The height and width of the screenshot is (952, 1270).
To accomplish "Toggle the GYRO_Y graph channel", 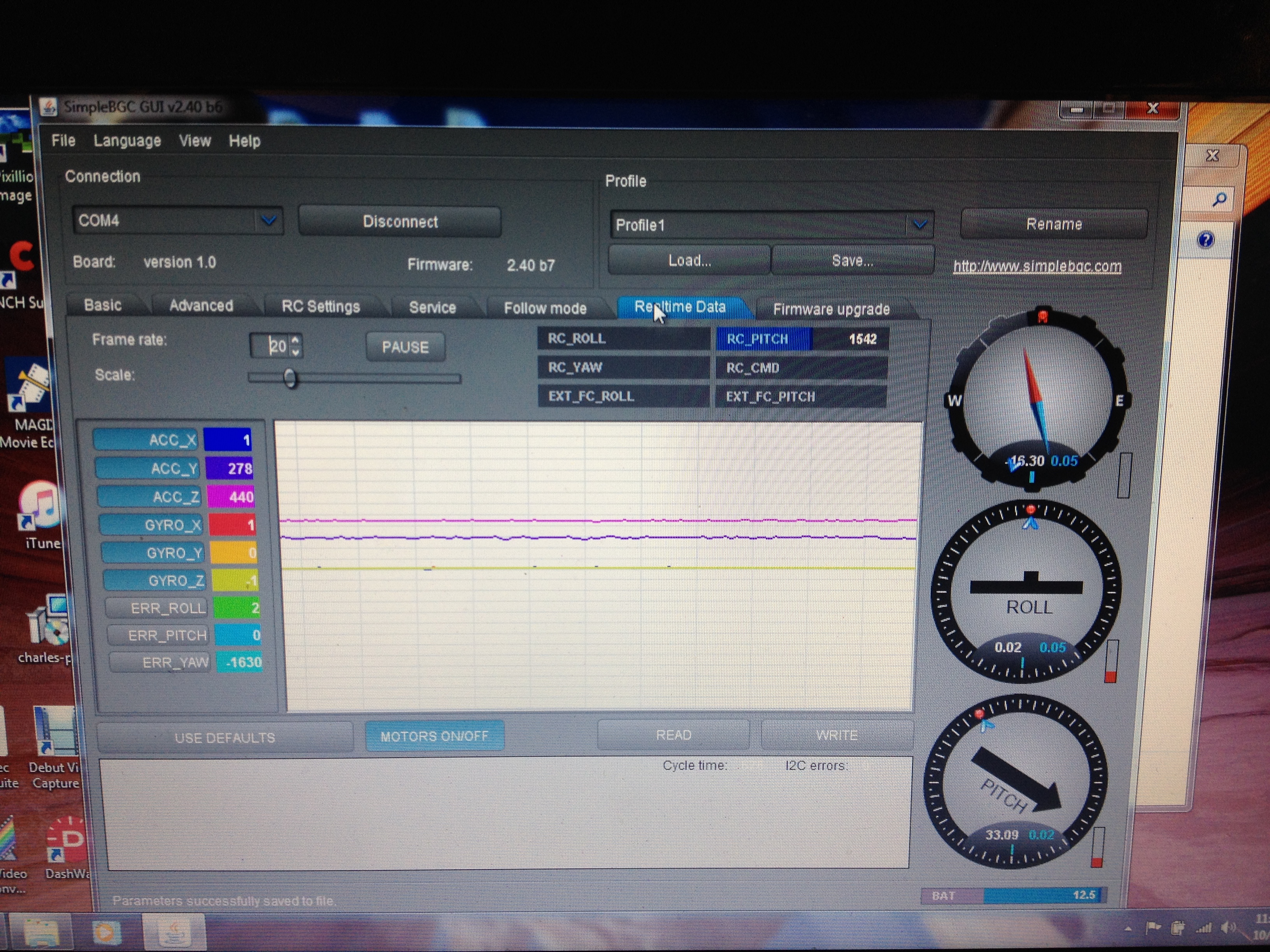I will tap(153, 553).
